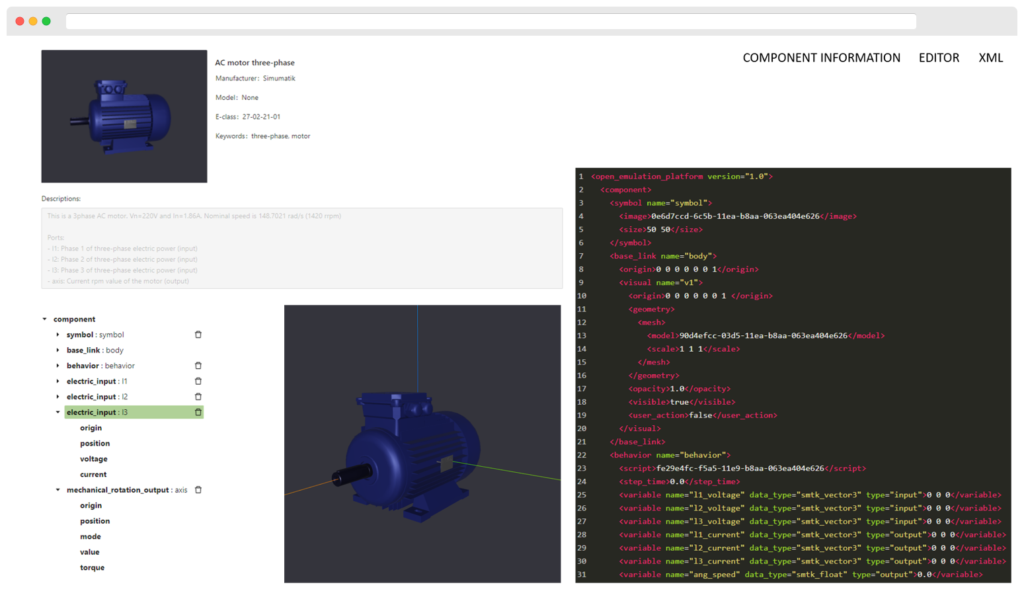
Task: Click the small motor preview thumbnail
Action: coord(124,116)
